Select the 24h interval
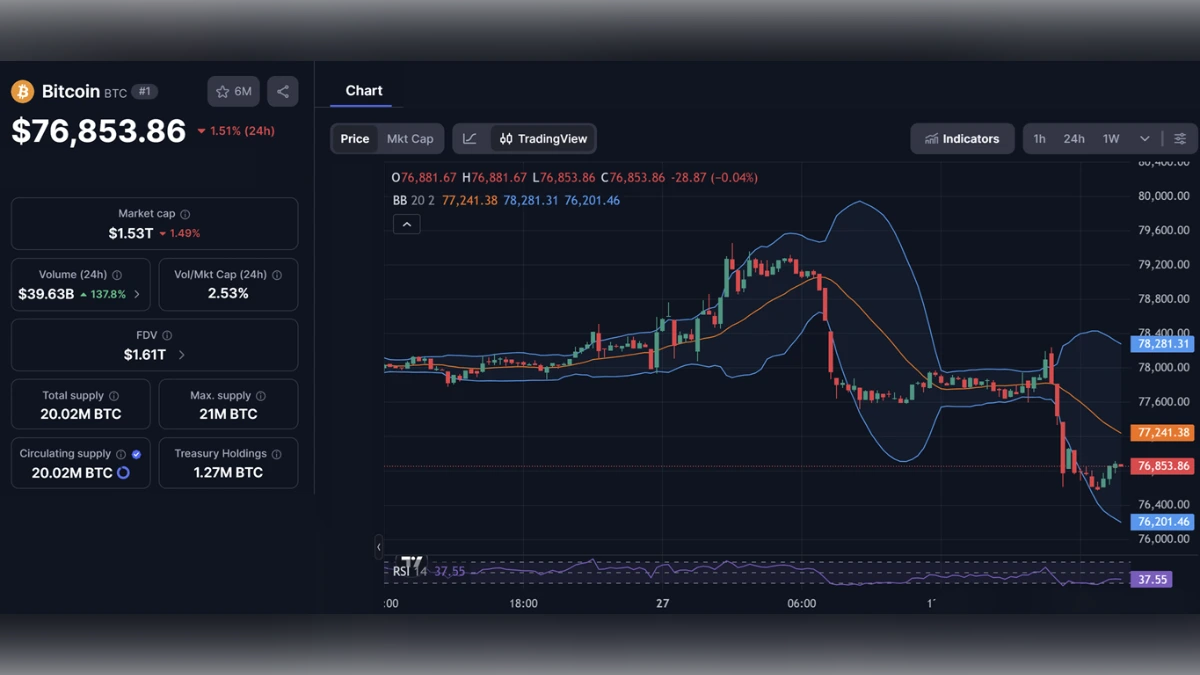This screenshot has width=1200, height=675. coord(1074,138)
